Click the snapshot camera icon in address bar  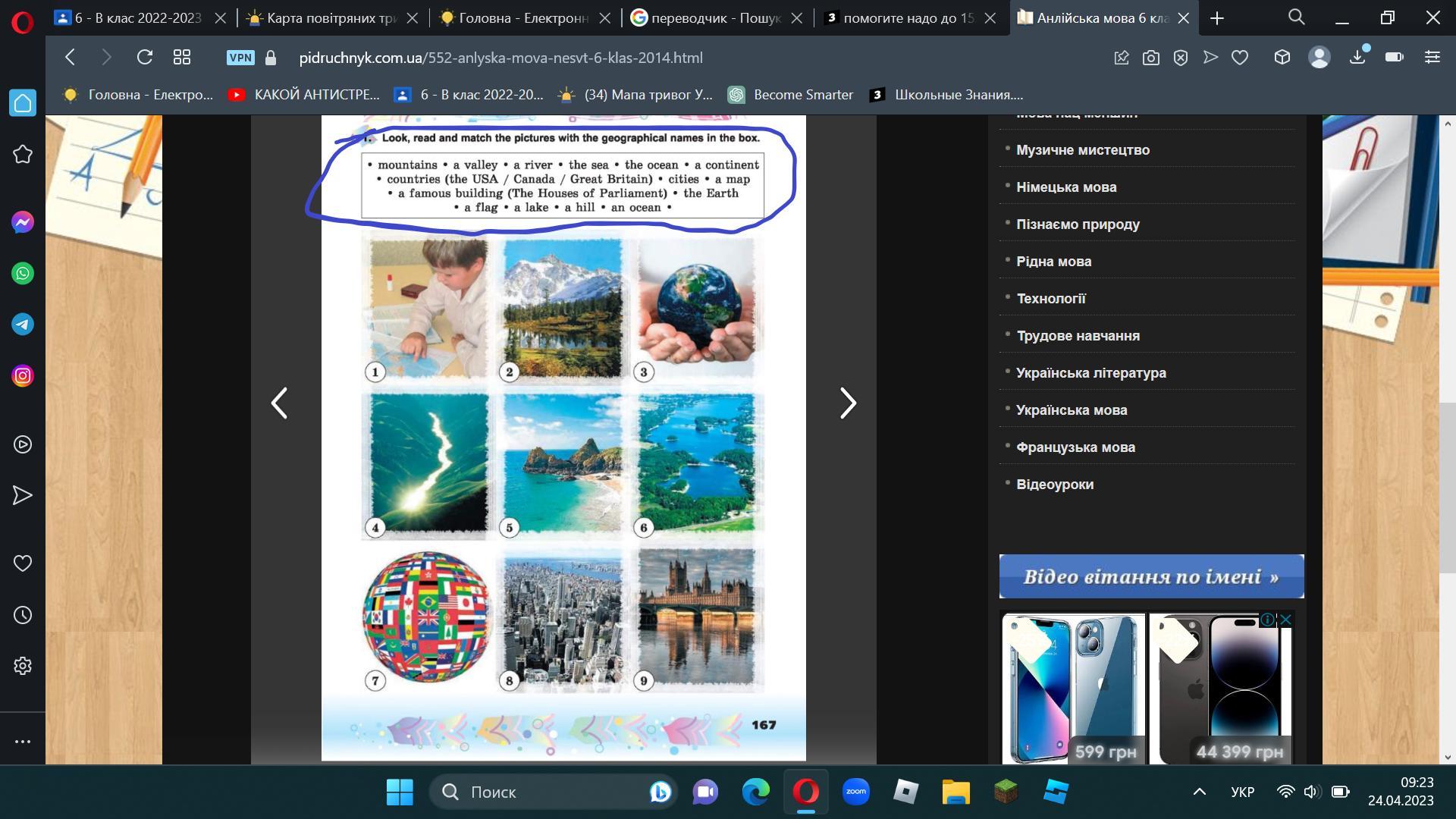pyautogui.click(x=1151, y=58)
